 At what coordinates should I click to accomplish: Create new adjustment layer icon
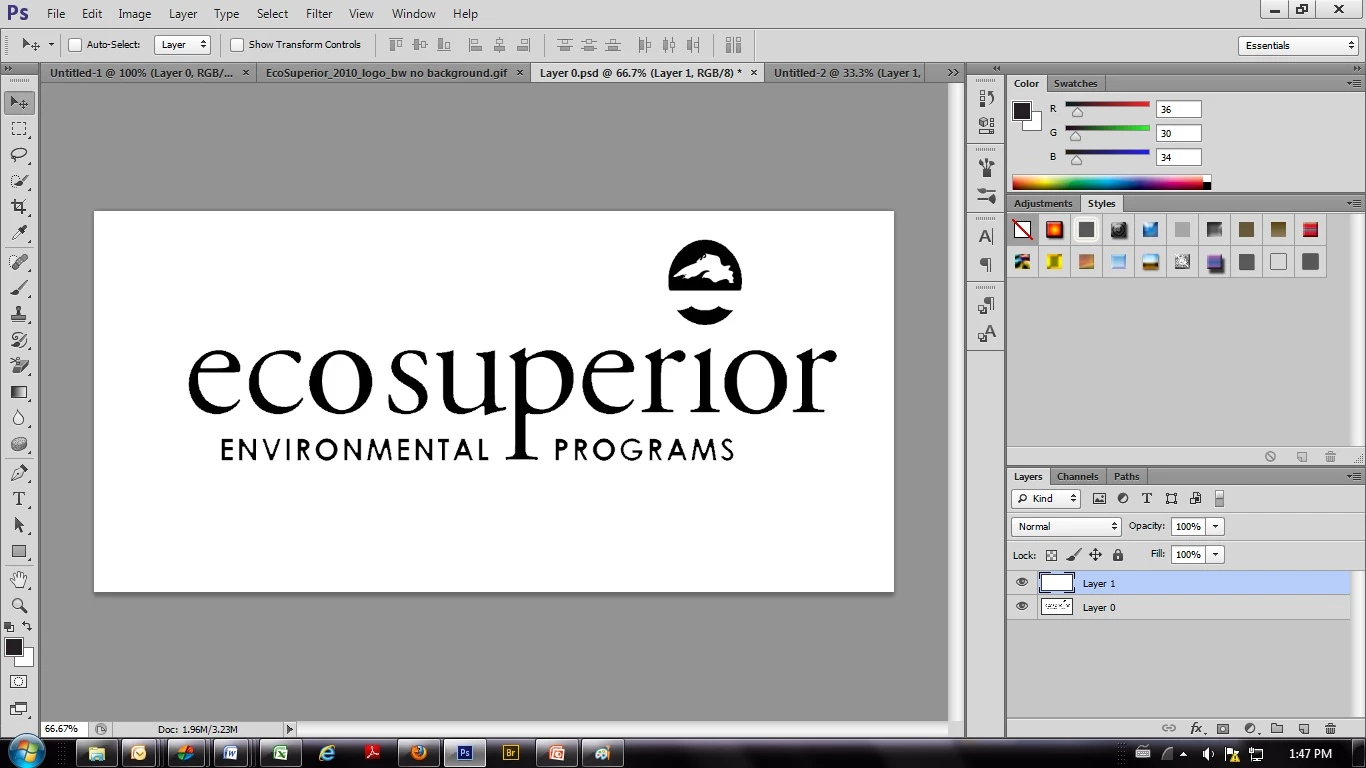pyautogui.click(x=1250, y=729)
